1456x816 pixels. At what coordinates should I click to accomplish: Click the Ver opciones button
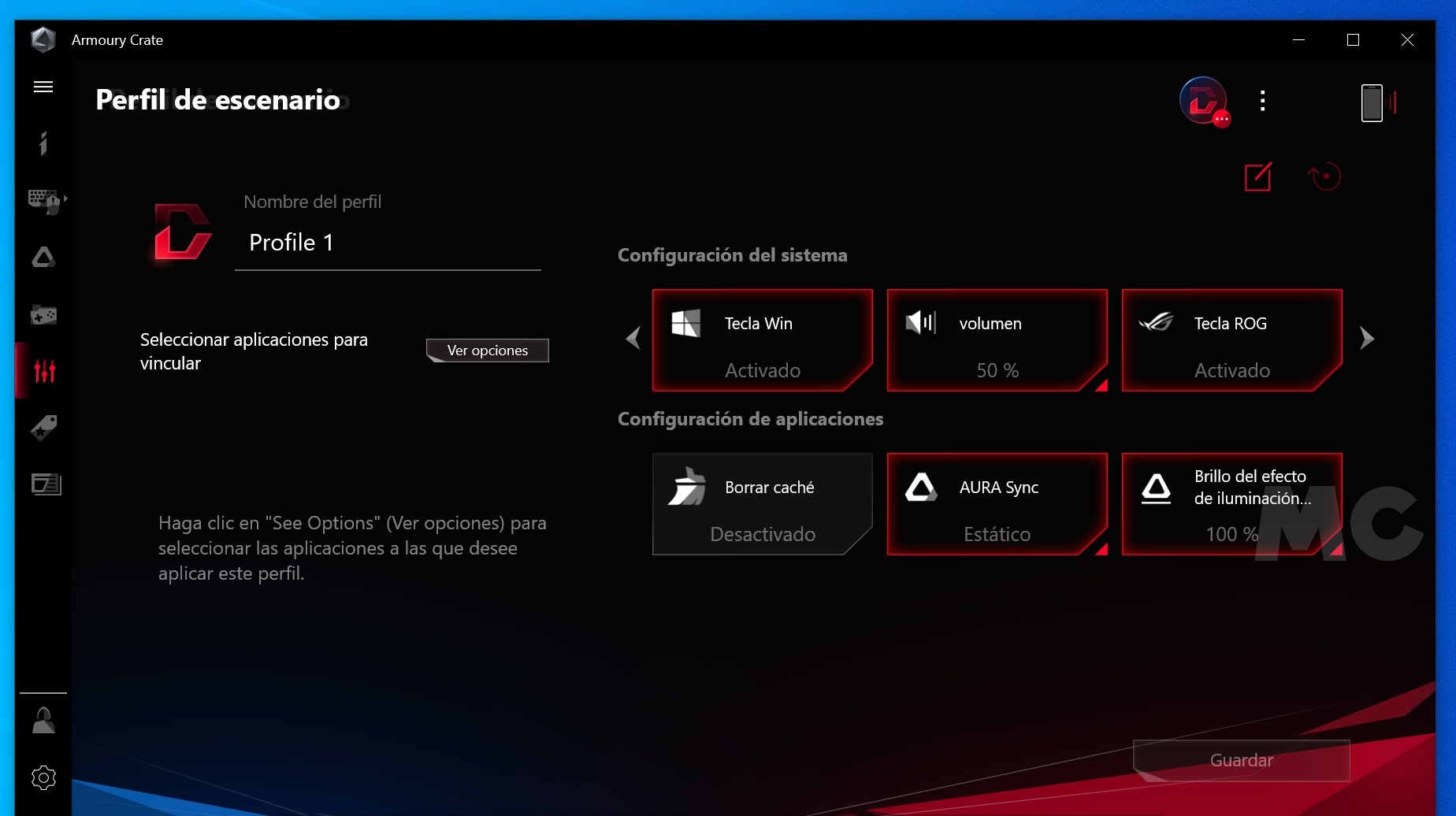pyautogui.click(x=487, y=351)
